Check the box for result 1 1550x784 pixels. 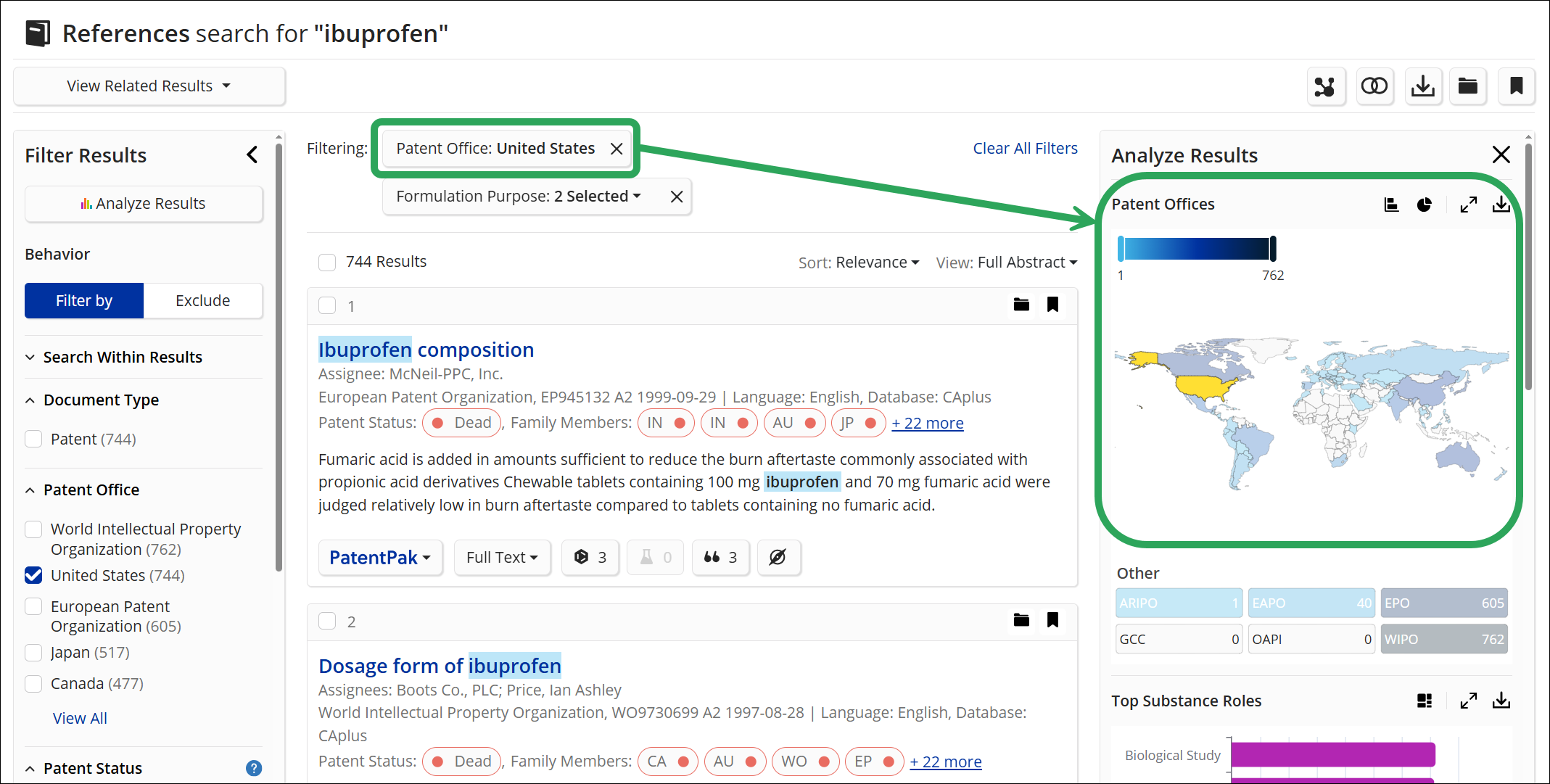[327, 305]
